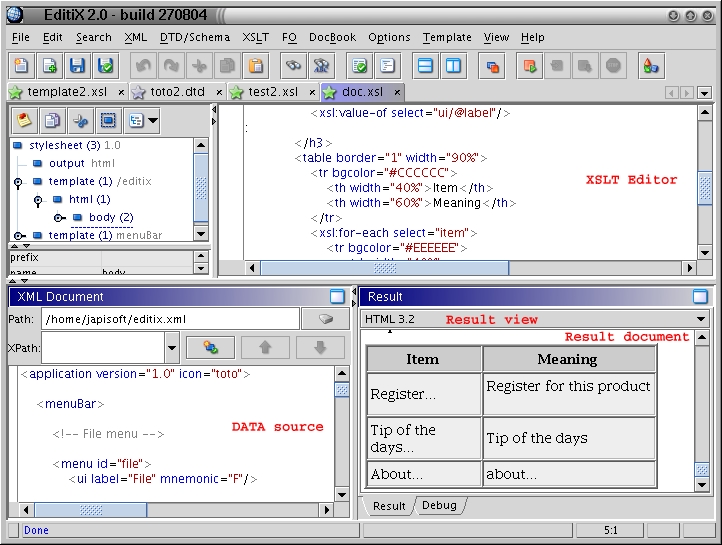The width and height of the screenshot is (722, 545).
Task: Click the Paste clipboard toolbar icon
Action: click(x=256, y=66)
